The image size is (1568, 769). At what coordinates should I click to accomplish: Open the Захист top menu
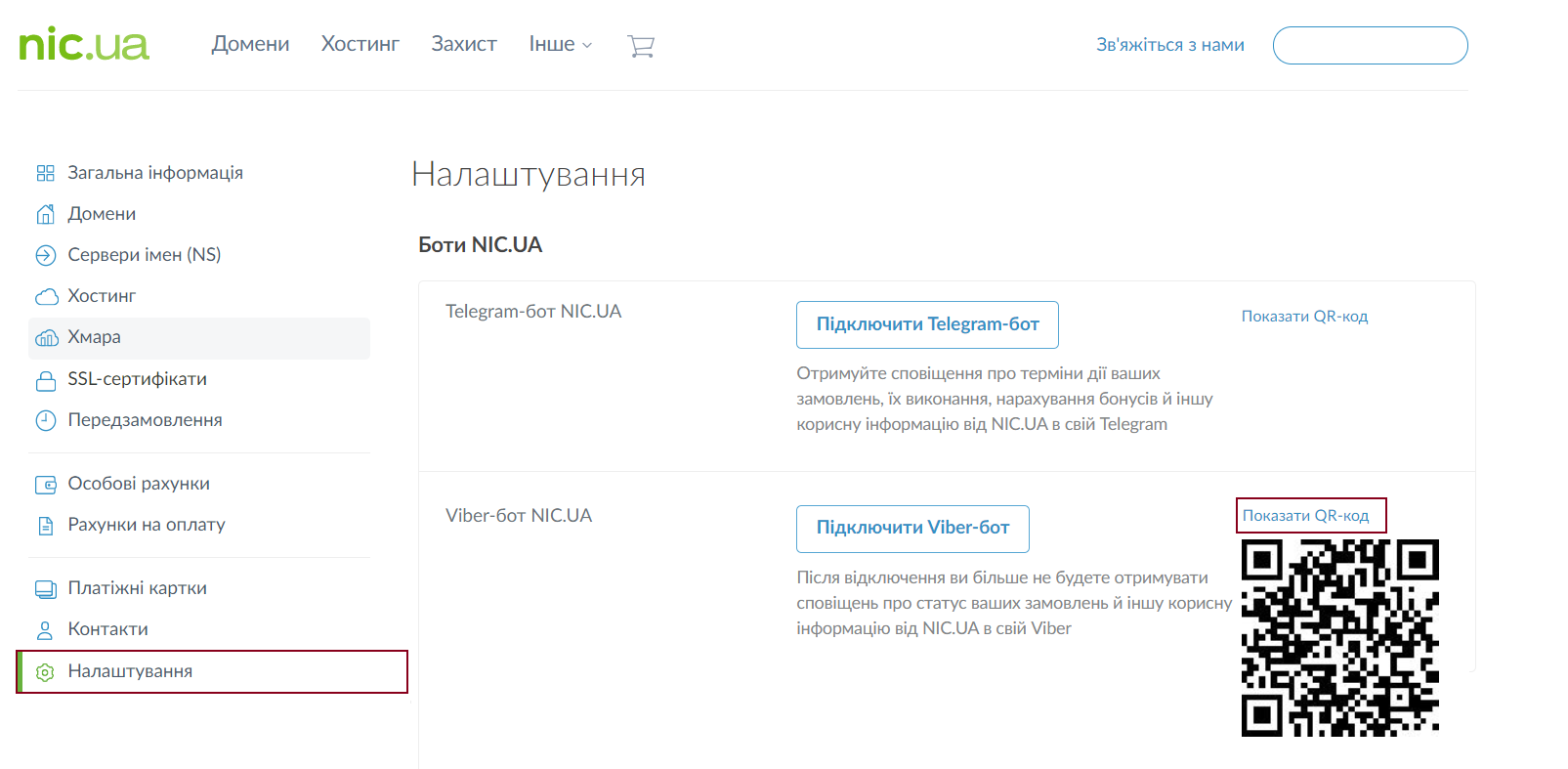464,45
